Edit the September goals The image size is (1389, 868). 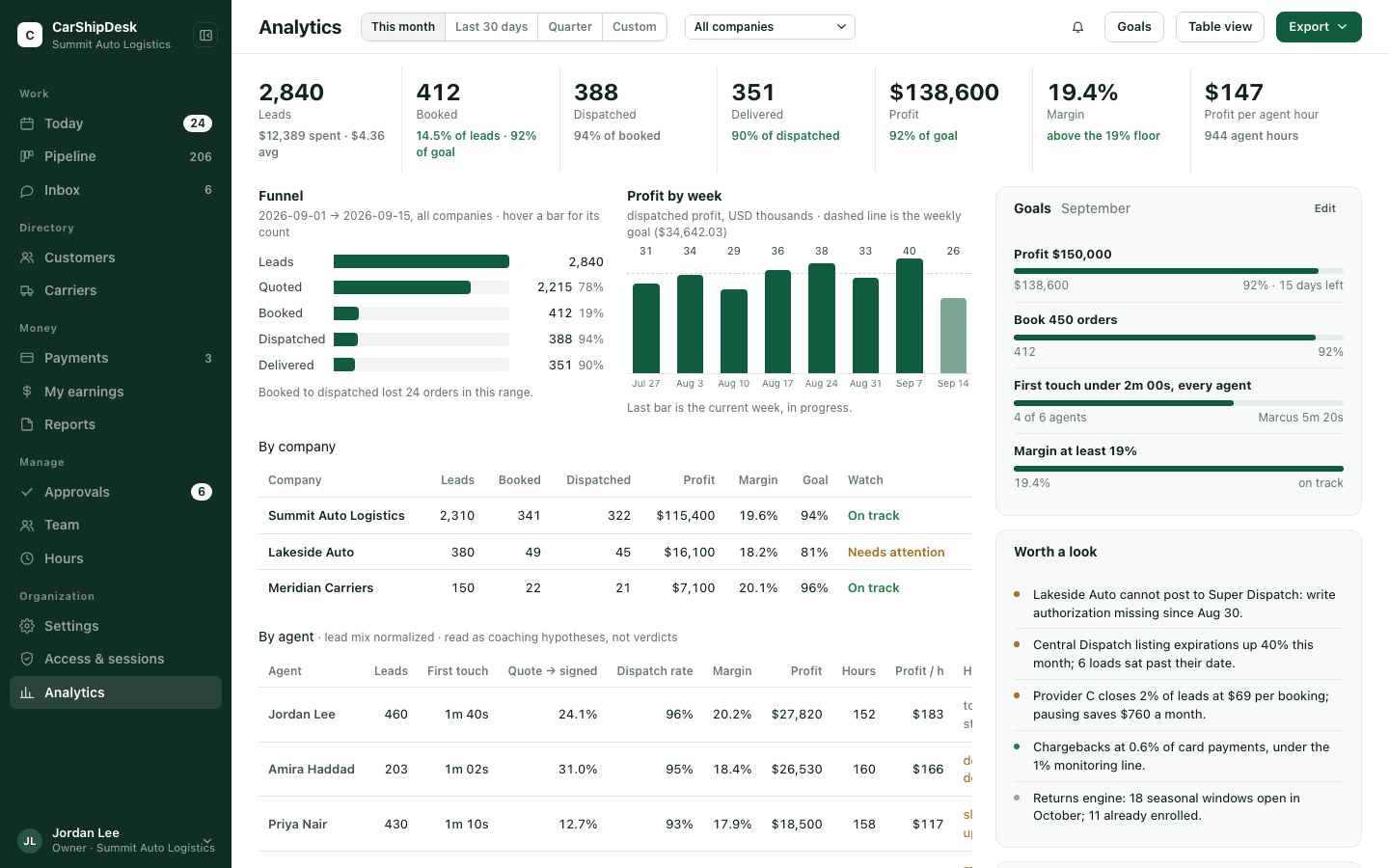point(1325,208)
